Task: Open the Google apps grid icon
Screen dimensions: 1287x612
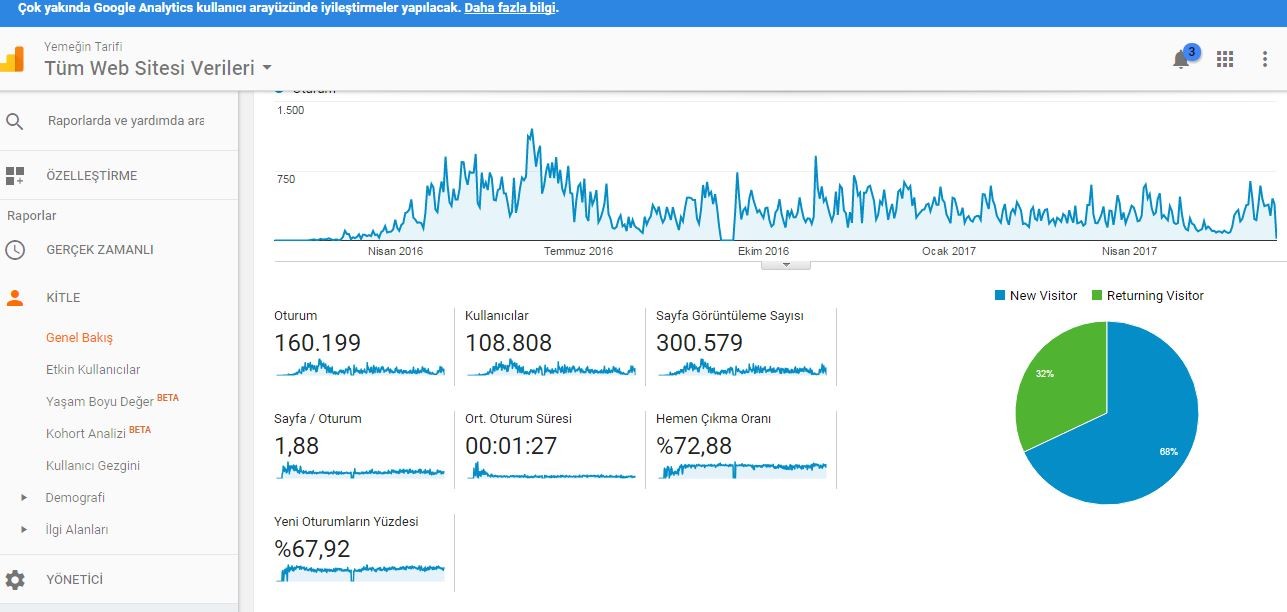Action: [x=1225, y=59]
